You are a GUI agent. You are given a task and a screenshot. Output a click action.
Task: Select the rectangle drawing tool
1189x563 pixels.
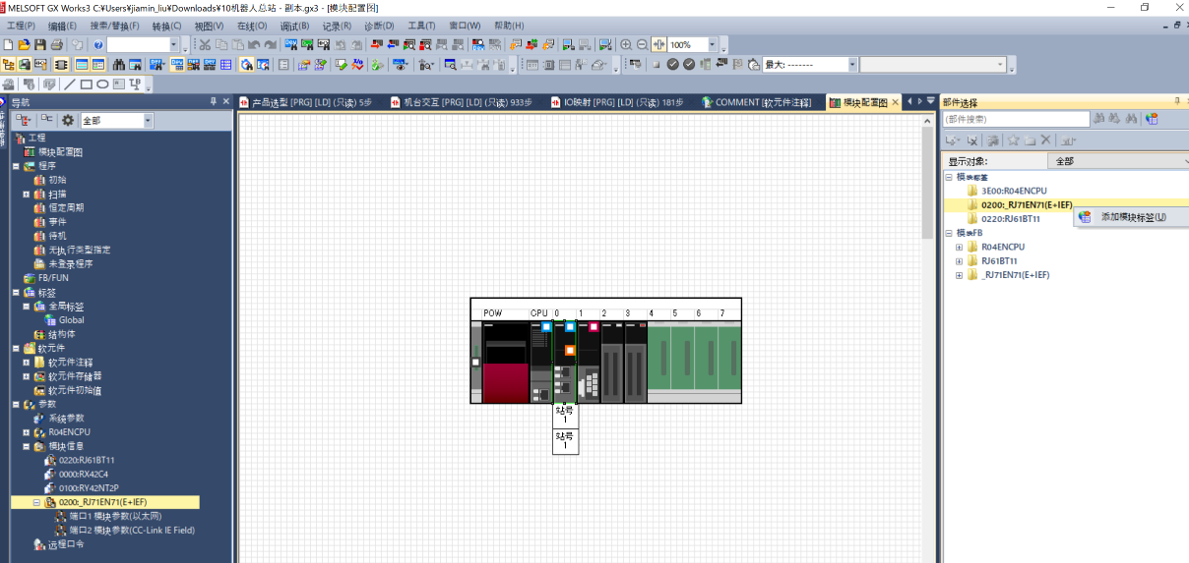point(87,85)
